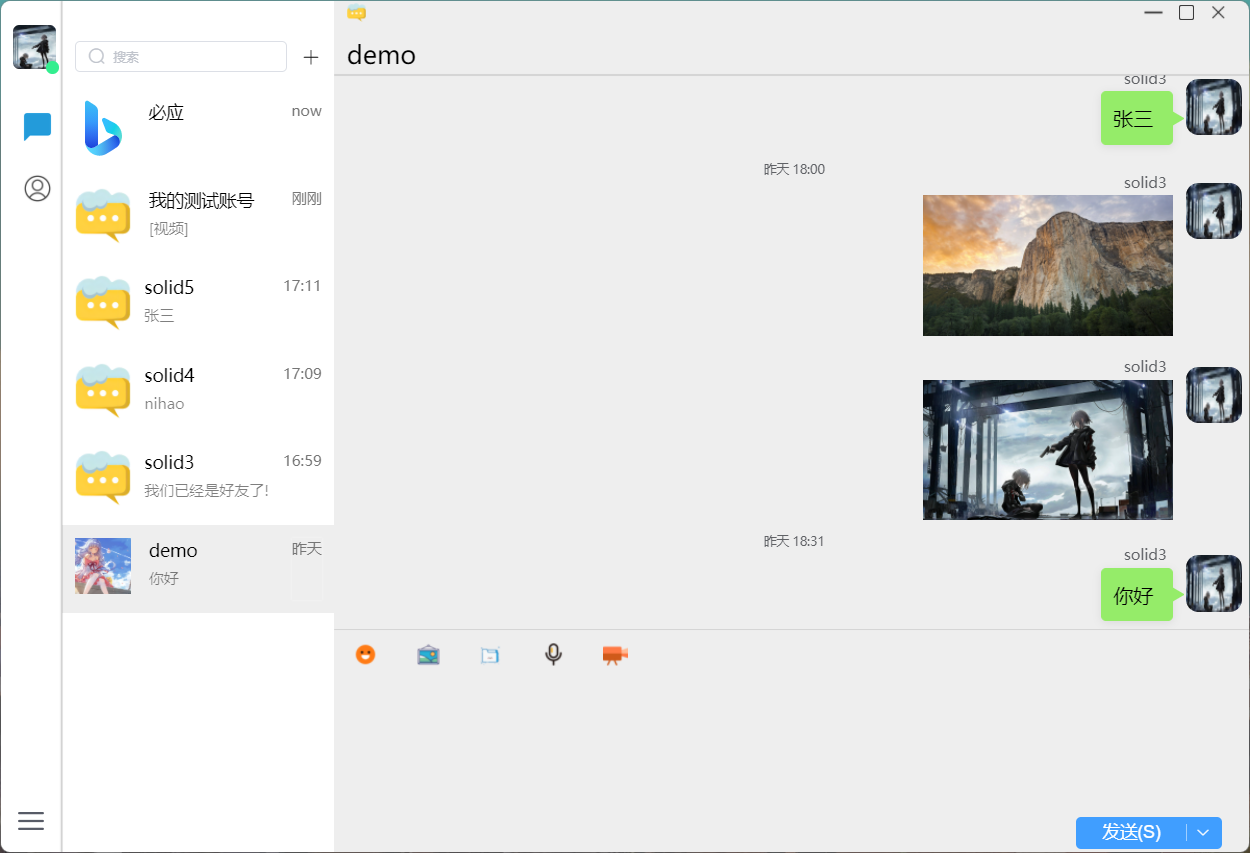1250x853 pixels.
Task: Click the 张三 message bubble
Action: click(x=1136, y=118)
